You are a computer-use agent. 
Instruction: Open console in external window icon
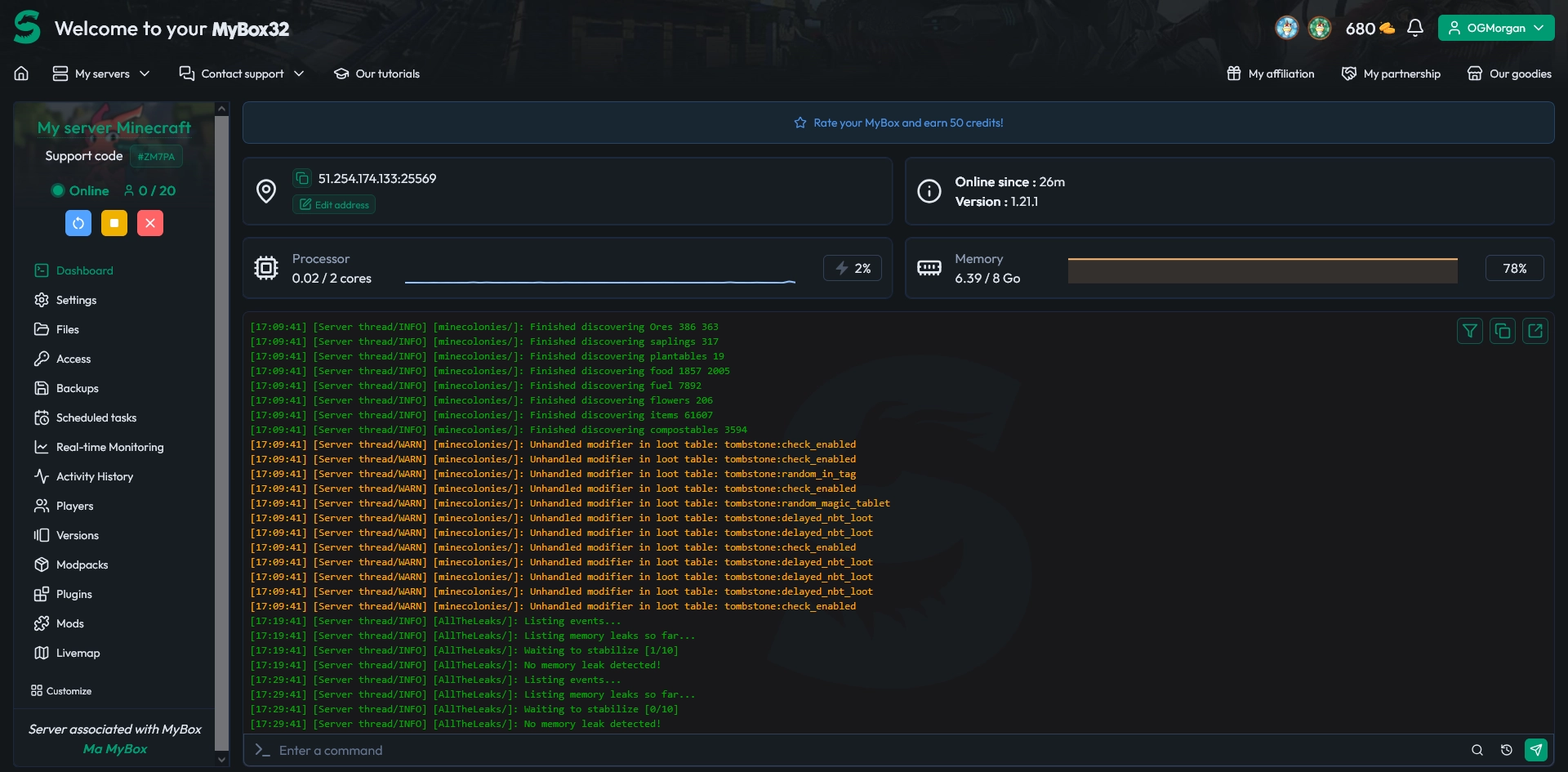point(1535,331)
